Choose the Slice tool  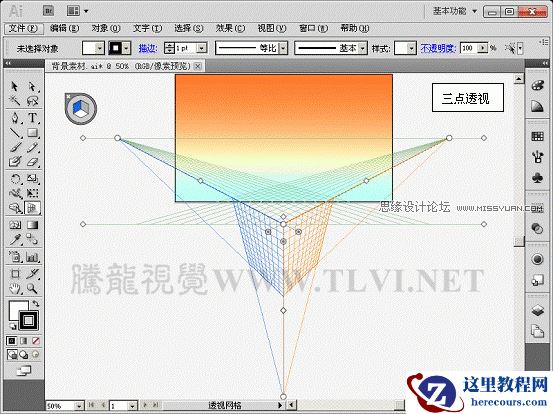pyautogui.click(x=32, y=274)
